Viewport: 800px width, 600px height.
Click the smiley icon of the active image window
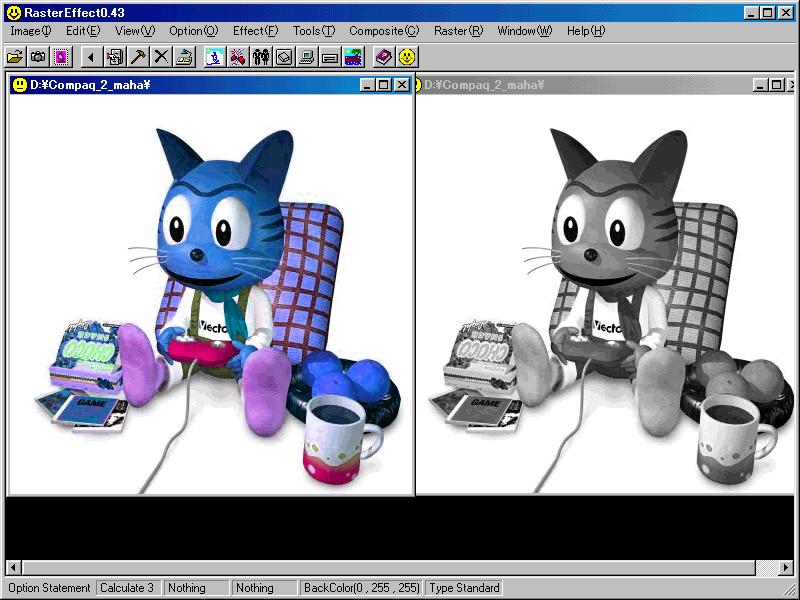pyautogui.click(x=19, y=85)
